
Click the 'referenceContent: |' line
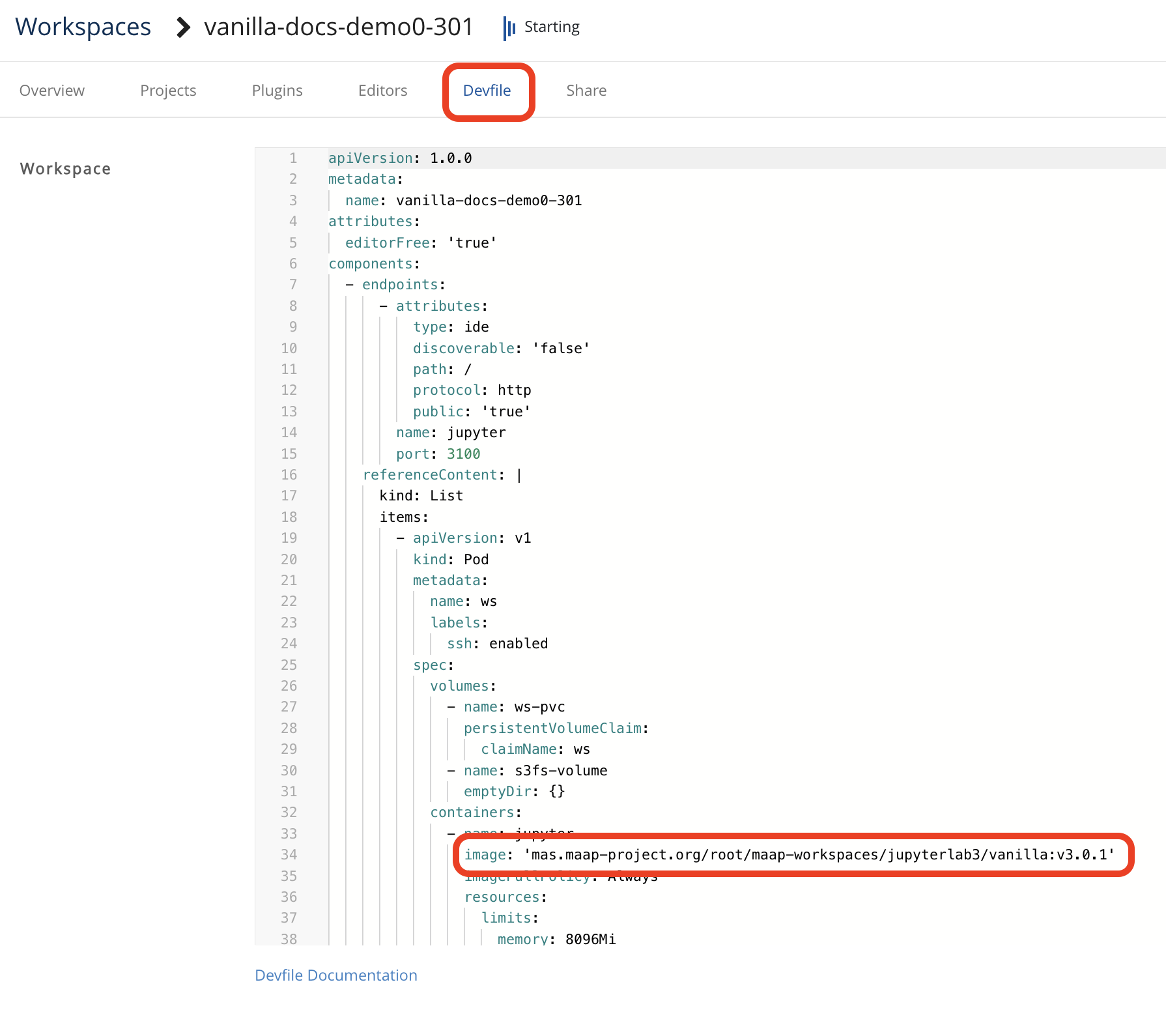tap(442, 475)
